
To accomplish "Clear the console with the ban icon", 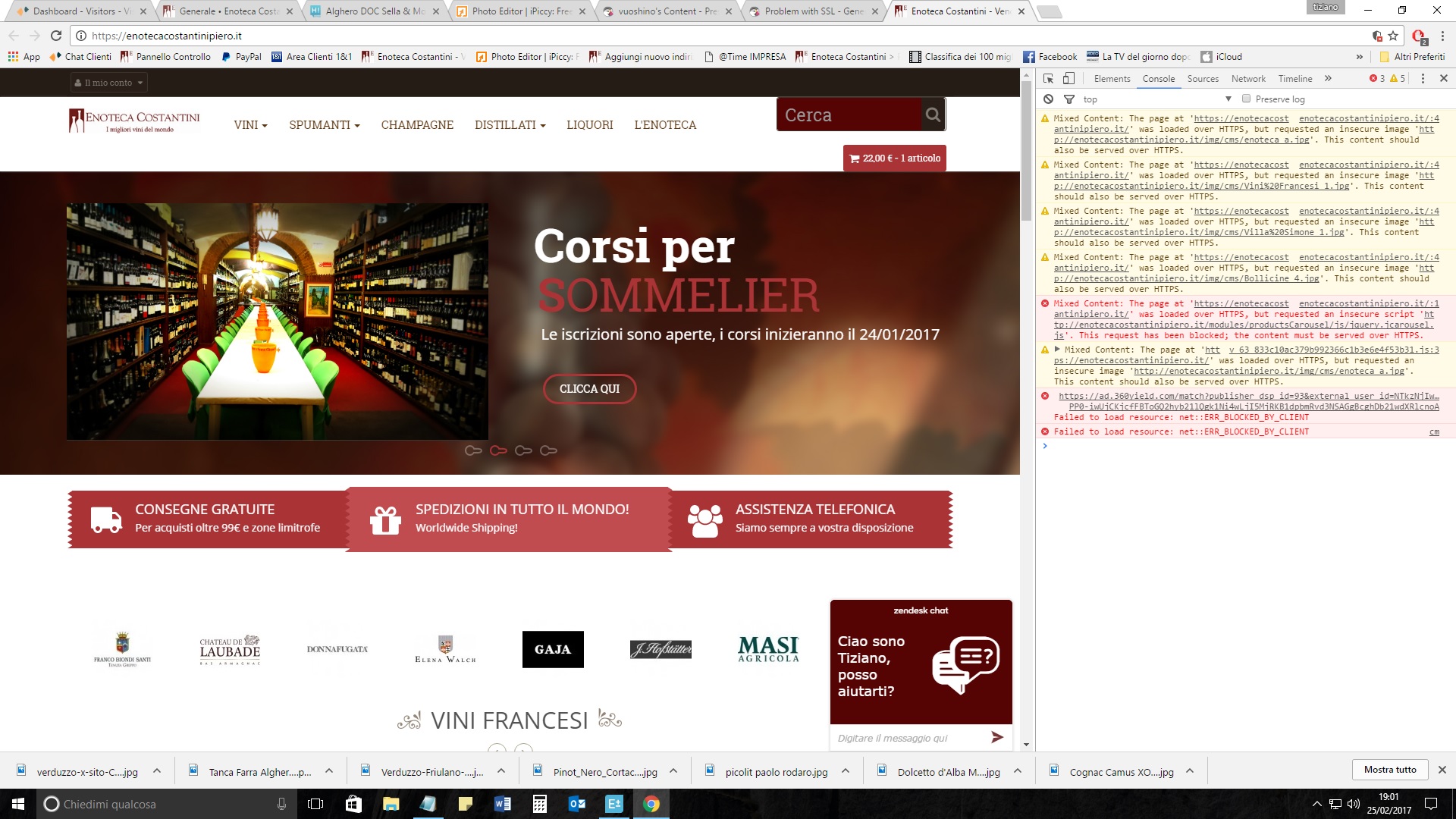I will coord(1048,99).
